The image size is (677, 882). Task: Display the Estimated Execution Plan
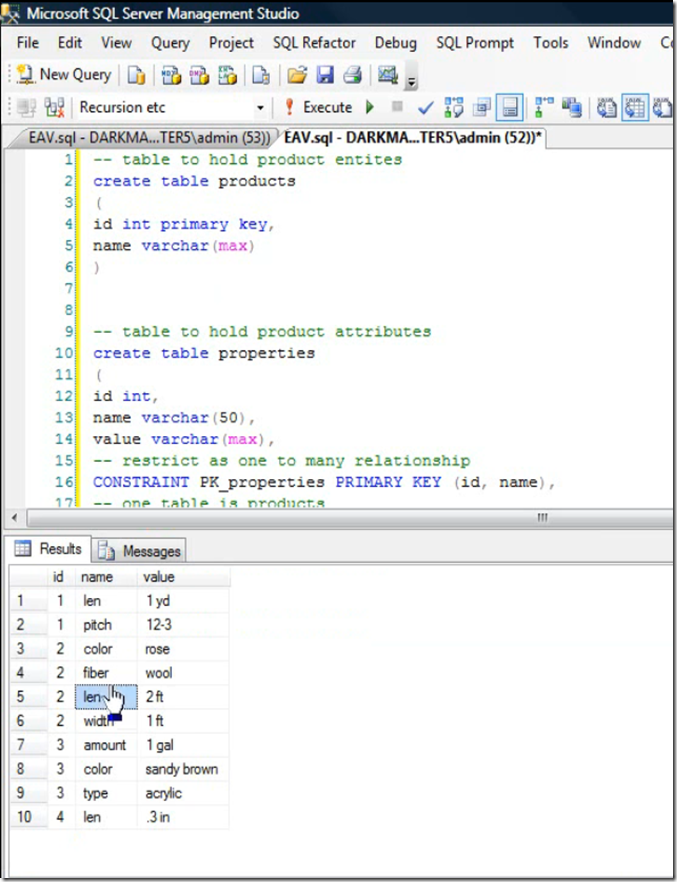coord(454,107)
